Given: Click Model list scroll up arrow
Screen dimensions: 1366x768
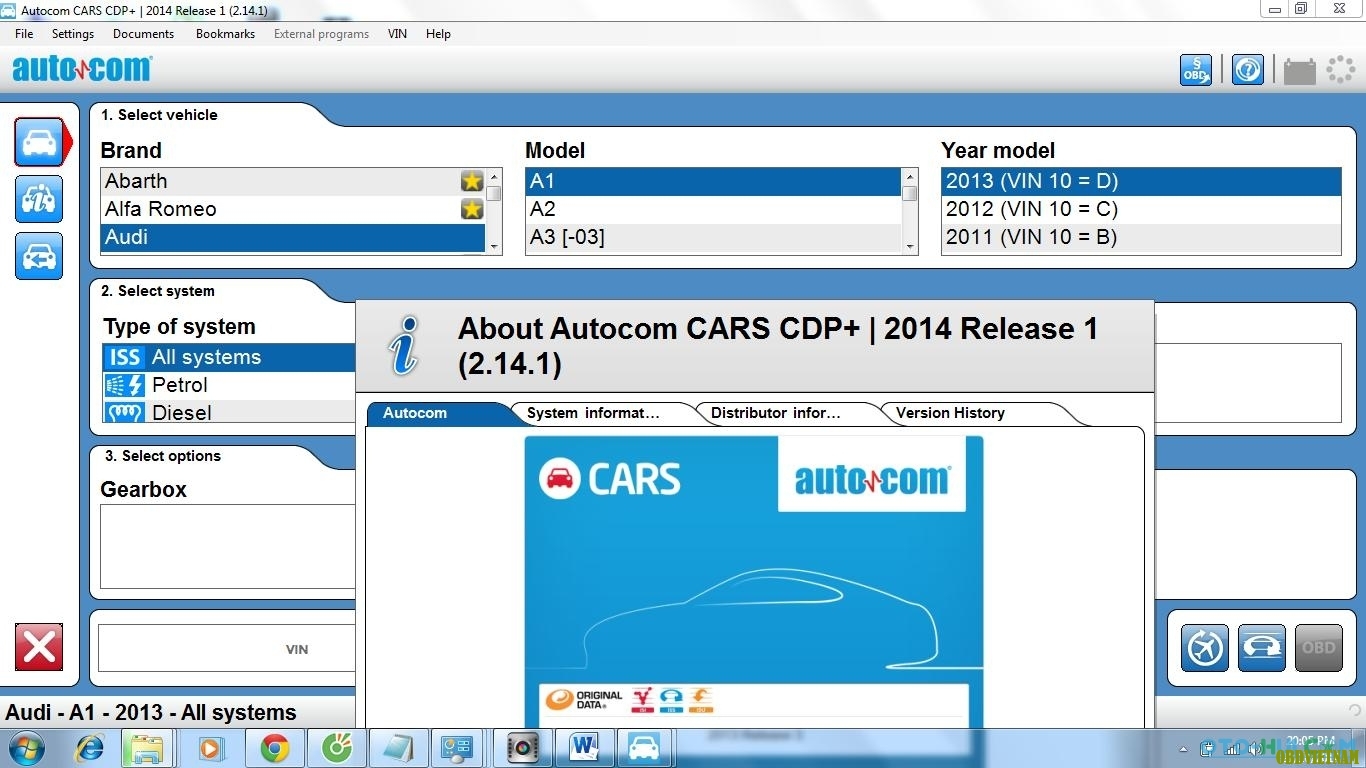Looking at the screenshot, I should pyautogui.click(x=909, y=176).
